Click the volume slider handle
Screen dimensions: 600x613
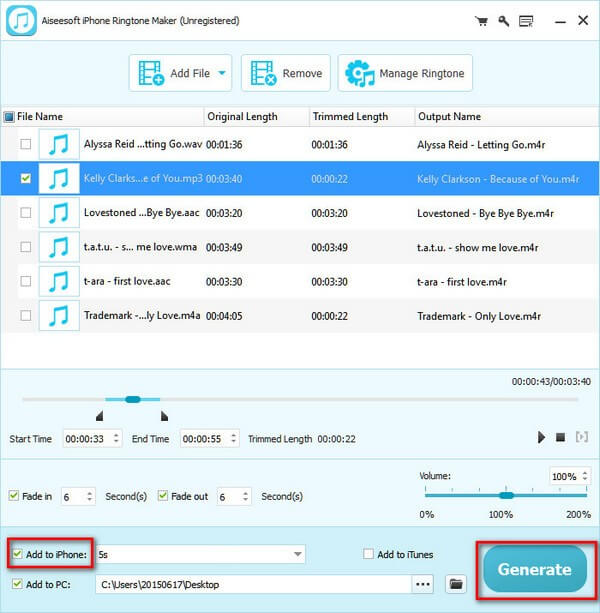[507, 495]
